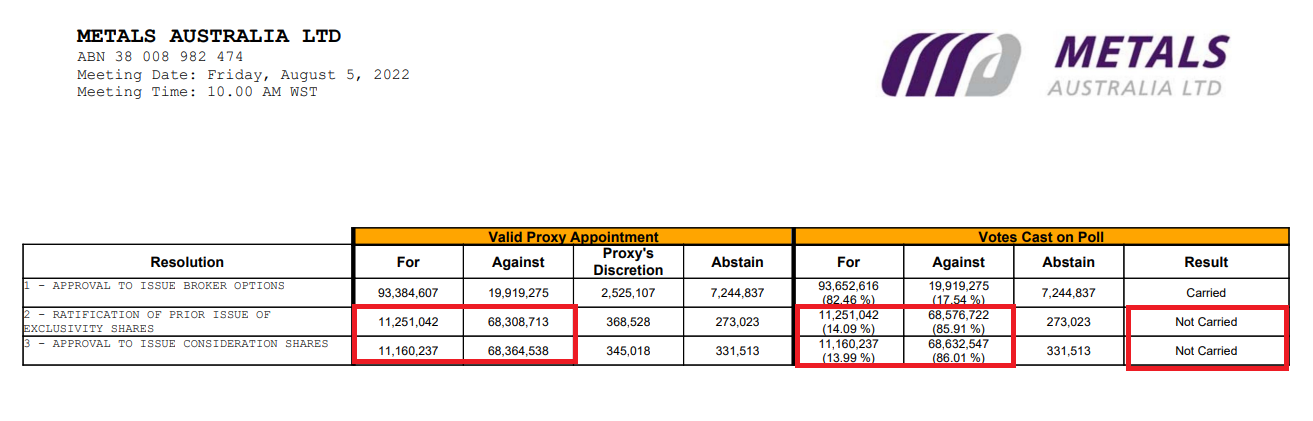Select proxy Against value '68,308,713'
This screenshot has width=1313, height=421.
click(518, 322)
